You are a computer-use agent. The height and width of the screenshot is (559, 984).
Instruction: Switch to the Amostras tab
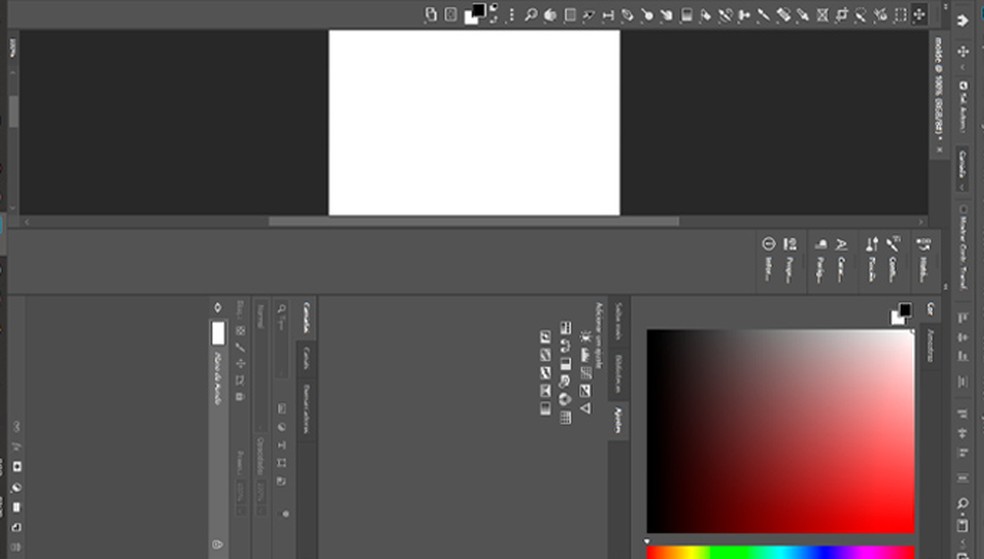(x=930, y=336)
